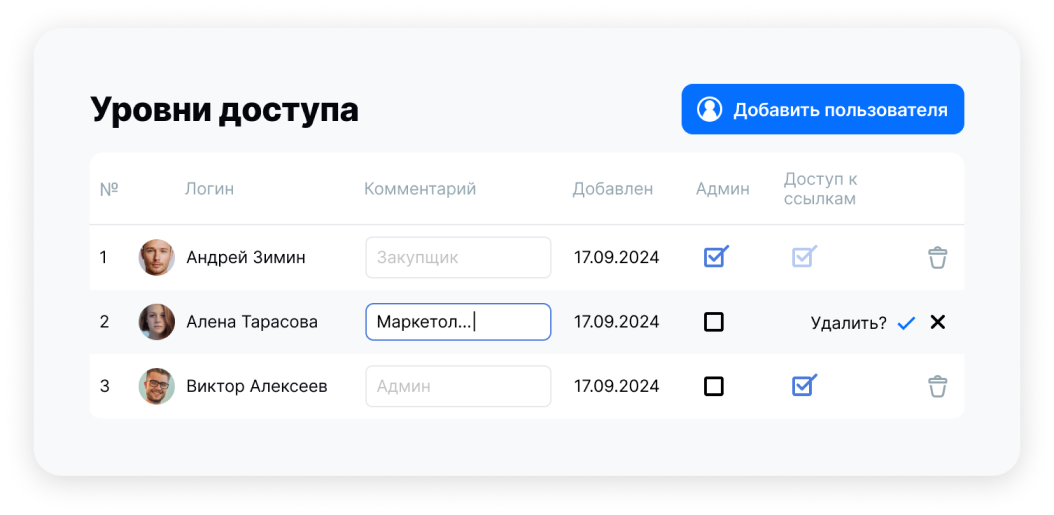Image resolution: width=1054 pixels, height=515 pixels.
Task: Toggle Доступ к ссылкам for Андрей Зимин
Action: point(803,257)
